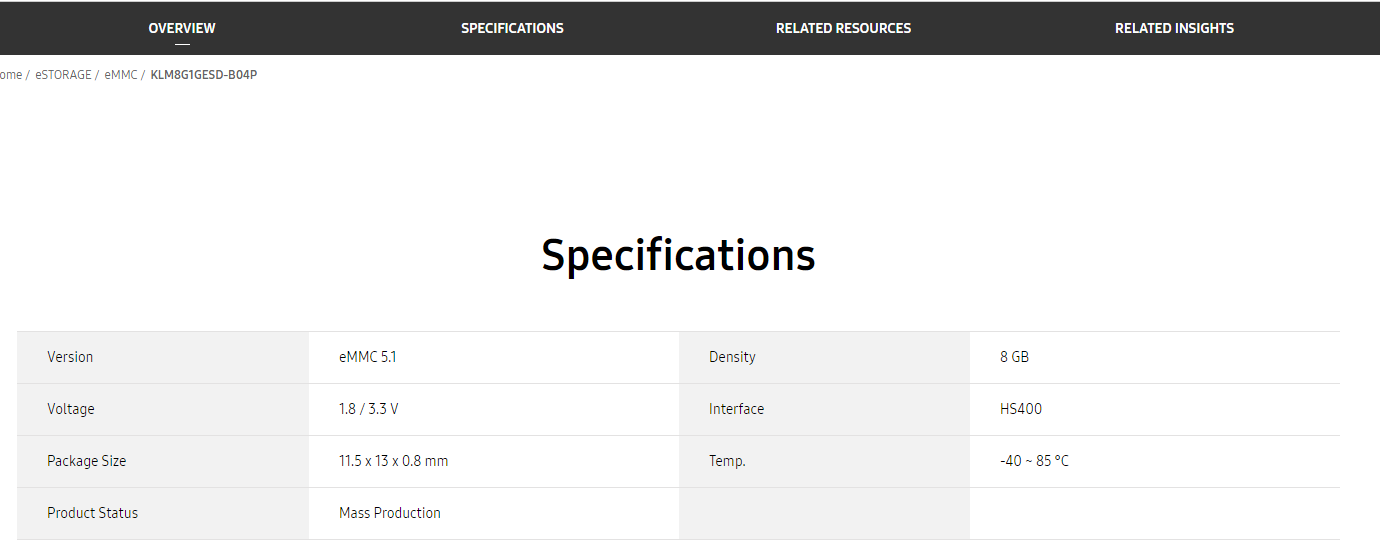1380x559 pixels.
Task: Click the KLM8G1GESD-B04P breadcrumb text
Action: (204, 75)
